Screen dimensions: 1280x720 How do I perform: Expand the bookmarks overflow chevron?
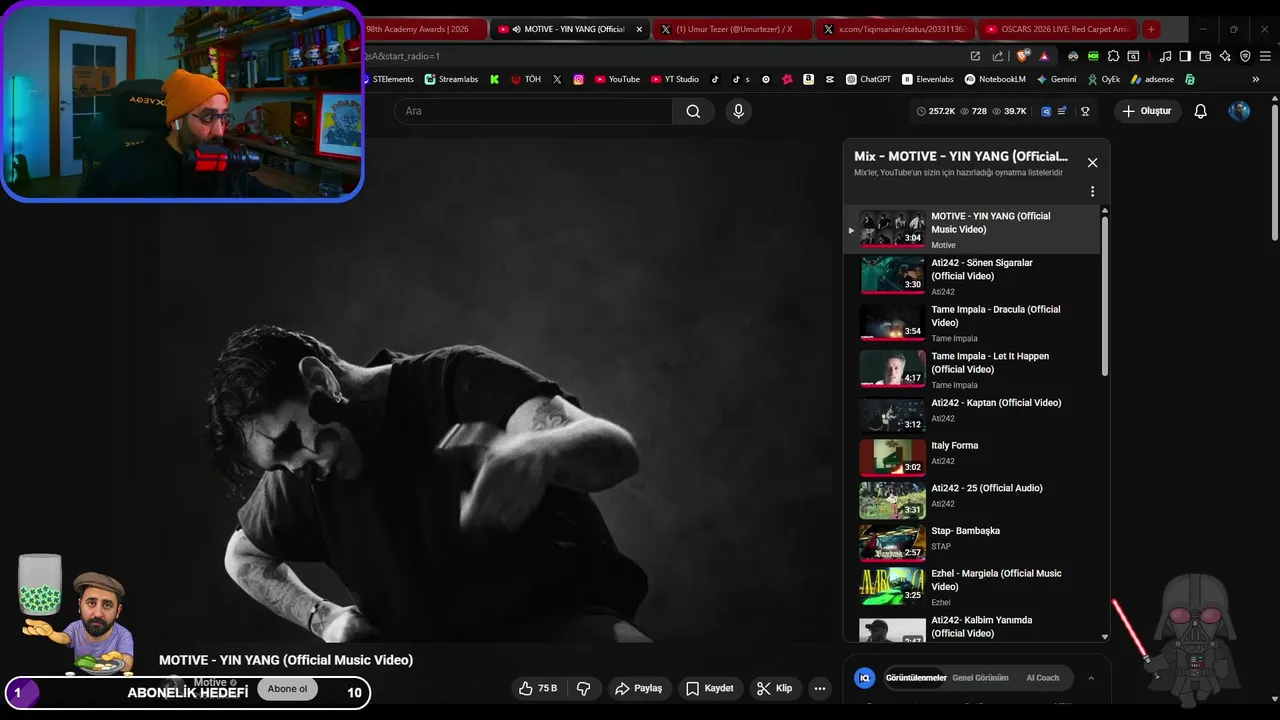1256,79
